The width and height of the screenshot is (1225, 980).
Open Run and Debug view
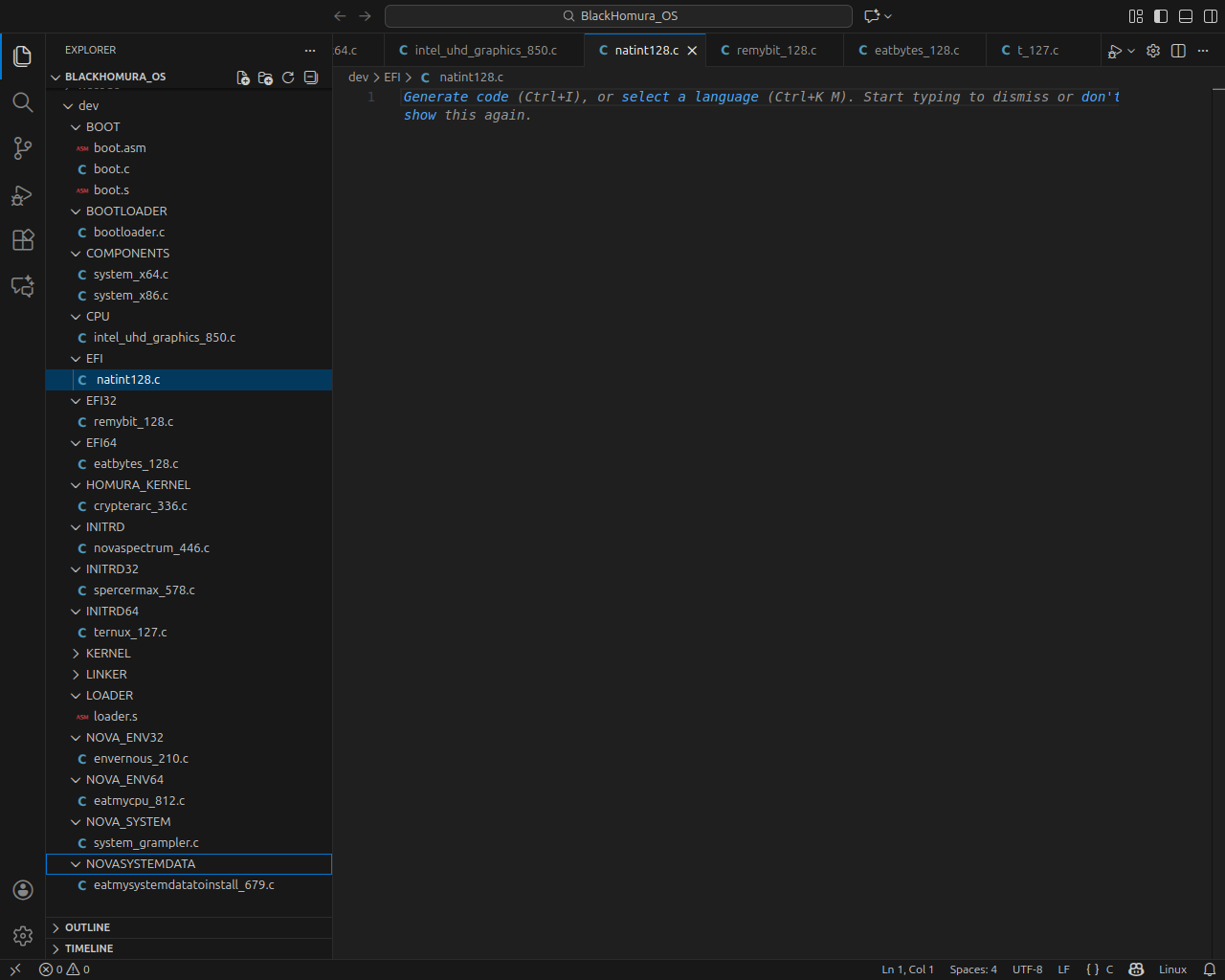(x=23, y=195)
